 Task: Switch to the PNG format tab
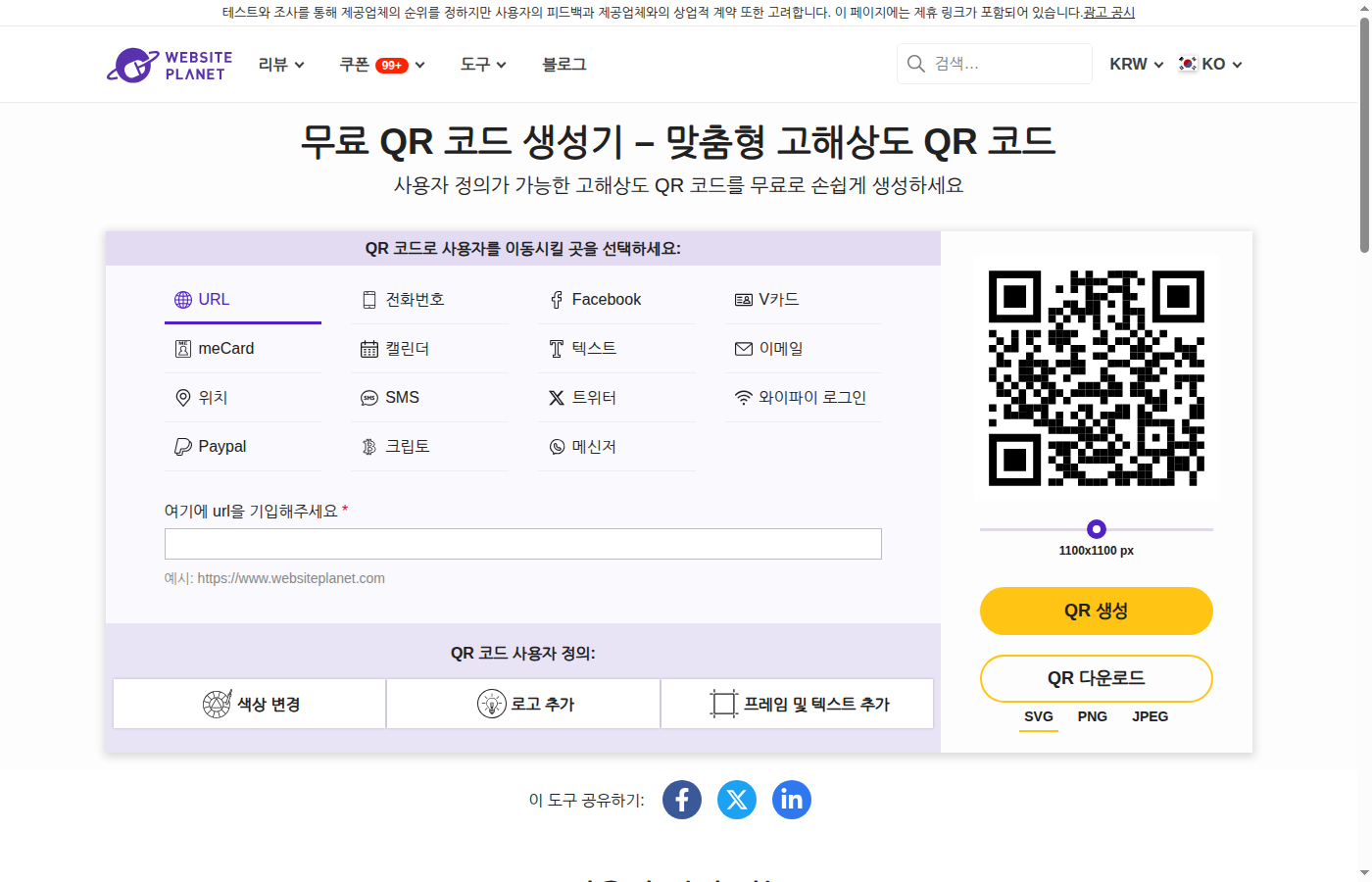click(x=1092, y=716)
